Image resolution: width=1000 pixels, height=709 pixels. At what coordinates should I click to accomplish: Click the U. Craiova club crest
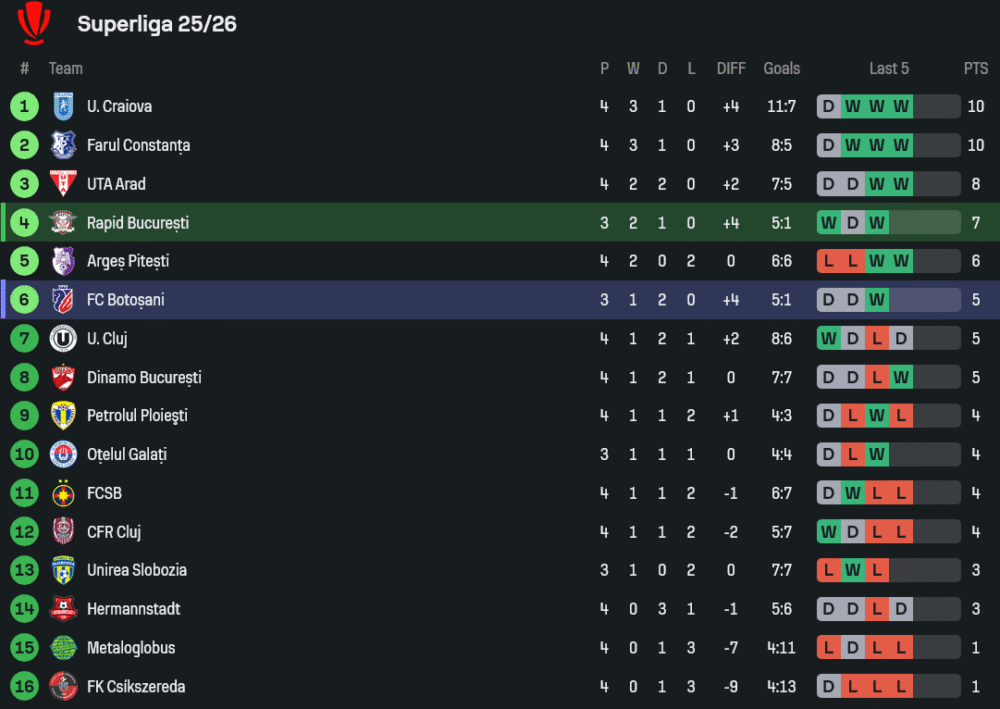[63, 106]
